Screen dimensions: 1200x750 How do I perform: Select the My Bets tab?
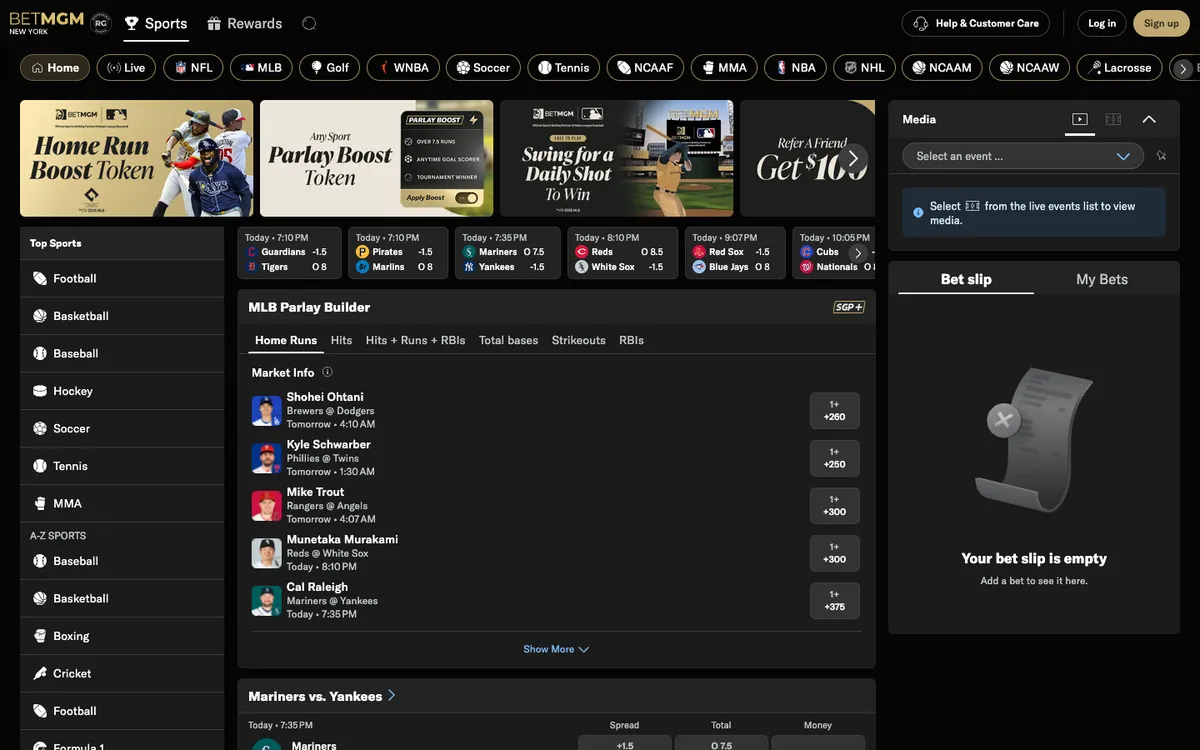click(1102, 279)
